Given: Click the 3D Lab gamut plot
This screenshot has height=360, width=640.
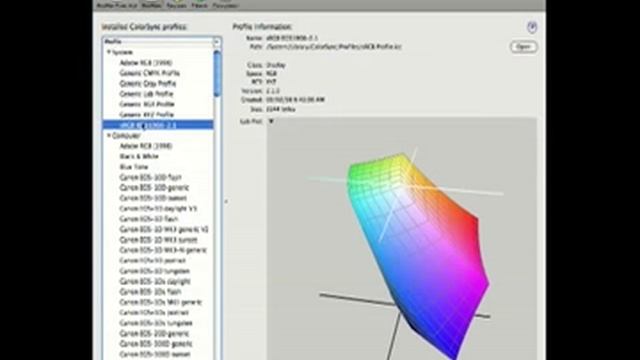Looking at the screenshot, I should [x=402, y=239].
